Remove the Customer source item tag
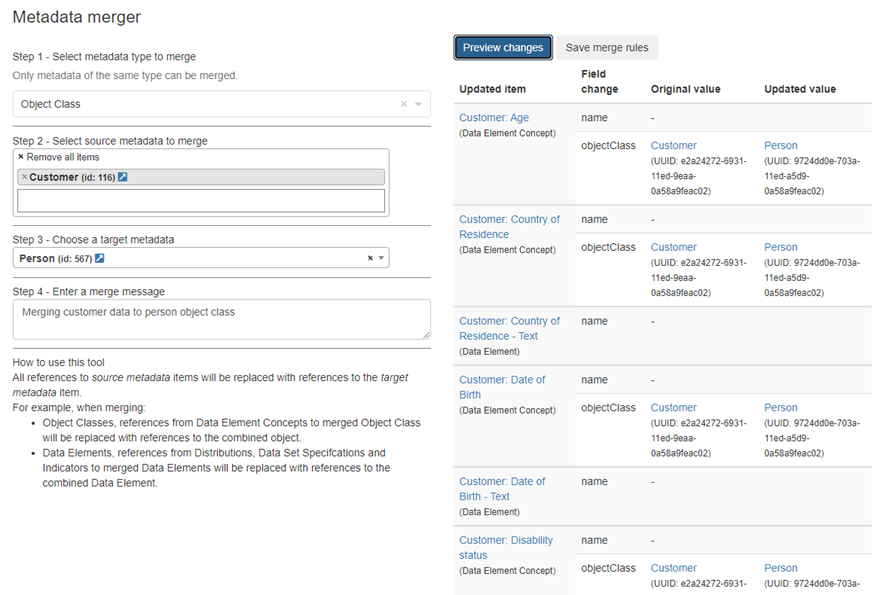 pos(25,177)
